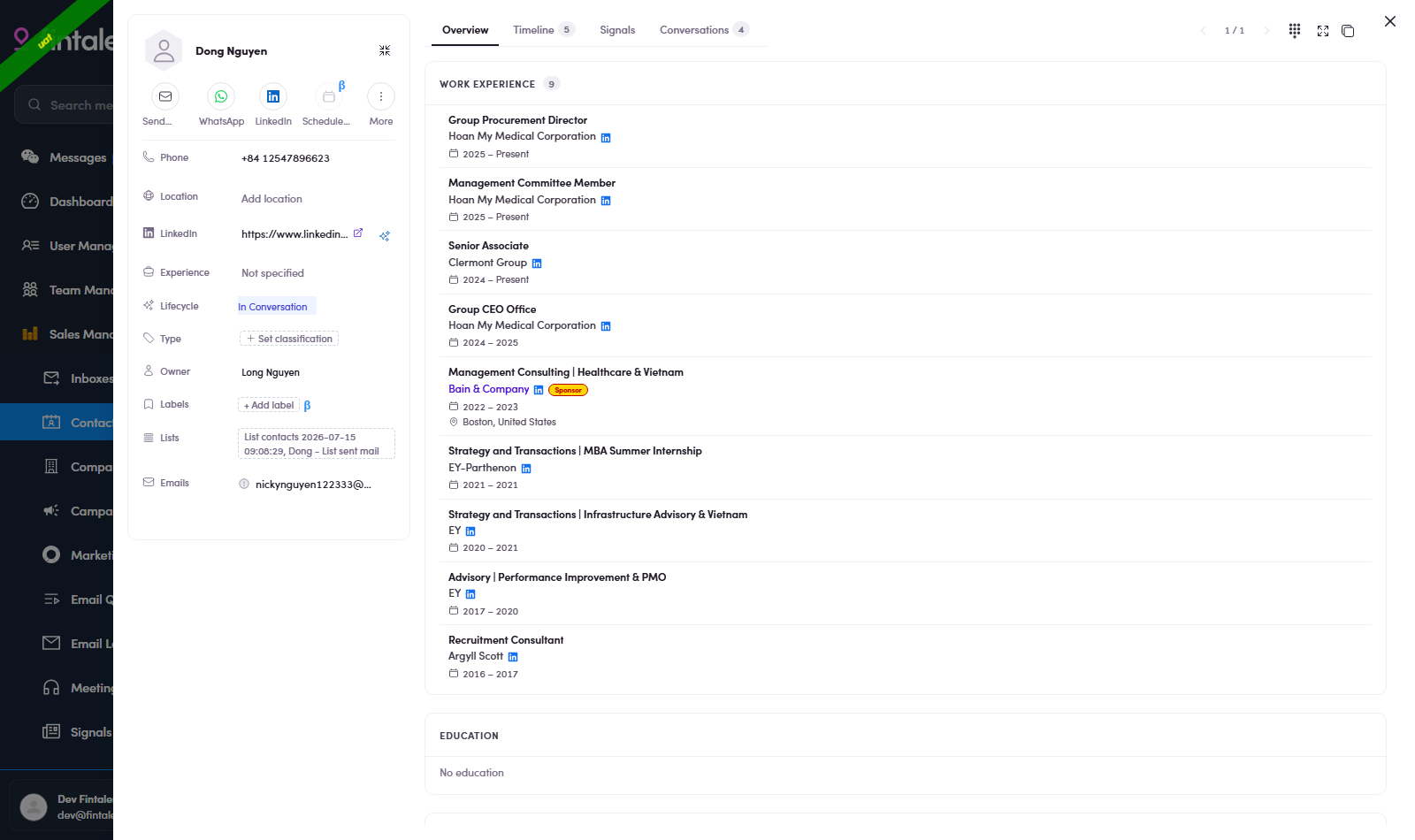Open LinkedIn URL external link icon

pyautogui.click(x=358, y=233)
